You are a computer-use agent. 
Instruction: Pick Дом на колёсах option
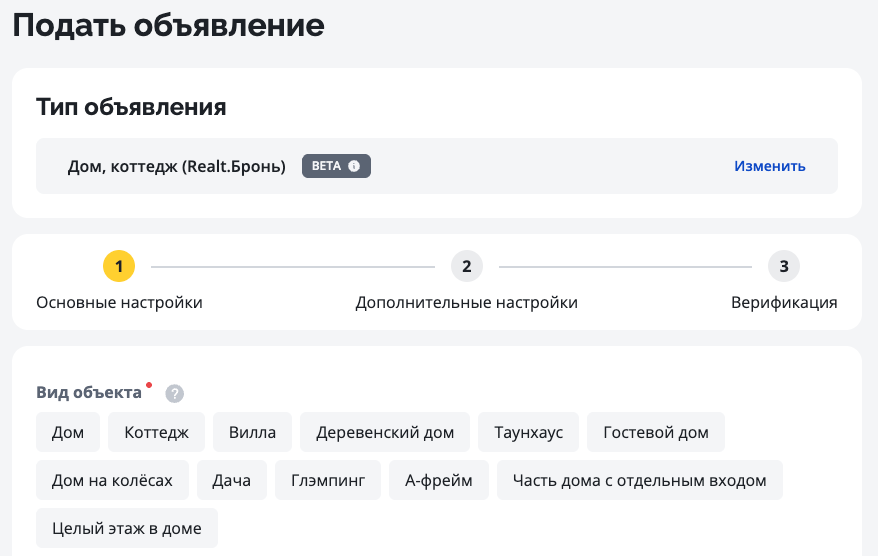[x=112, y=480]
